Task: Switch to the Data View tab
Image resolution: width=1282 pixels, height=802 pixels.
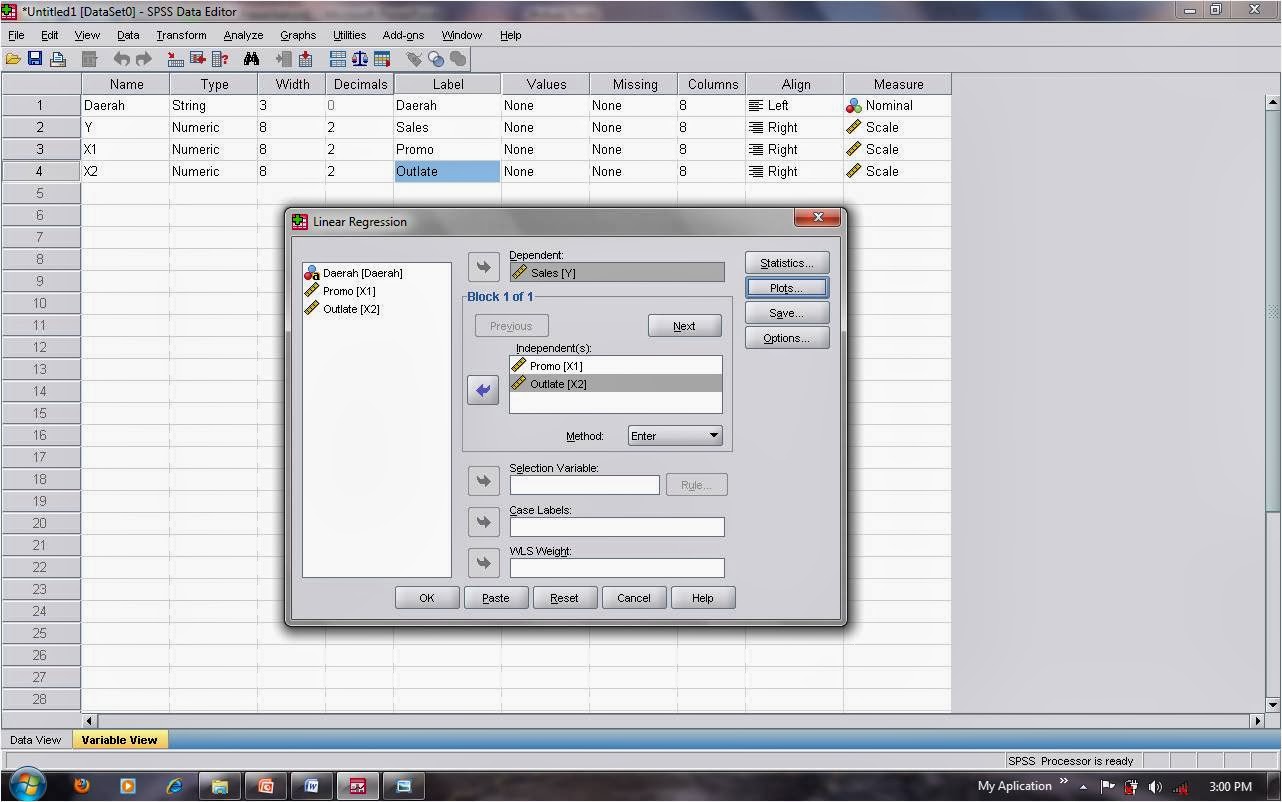Action: (35, 740)
